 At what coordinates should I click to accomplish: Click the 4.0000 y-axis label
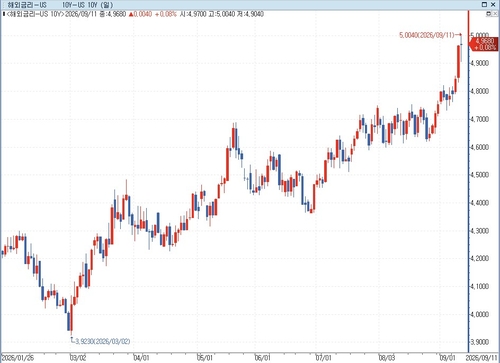click(x=479, y=314)
